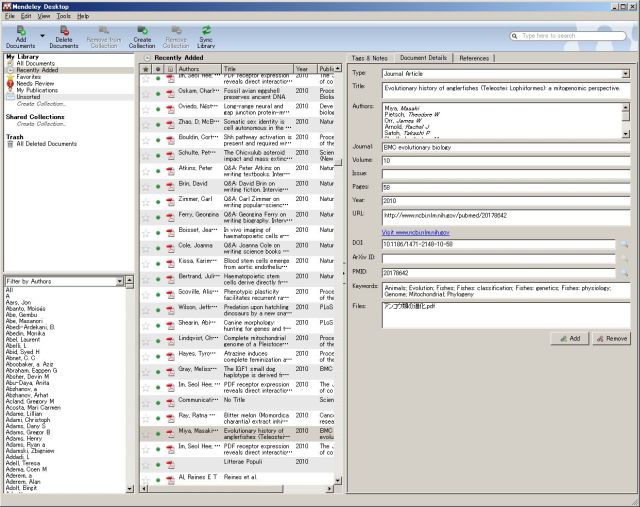Toggle favorite star for Brin, David row

(145, 187)
